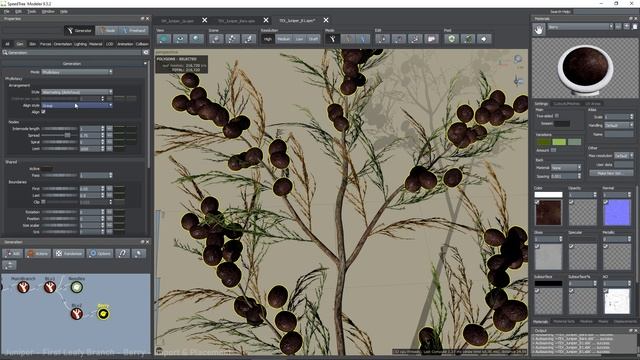Switch to Freehand mode in Properties panel
The image size is (640, 360).
(x=133, y=30)
